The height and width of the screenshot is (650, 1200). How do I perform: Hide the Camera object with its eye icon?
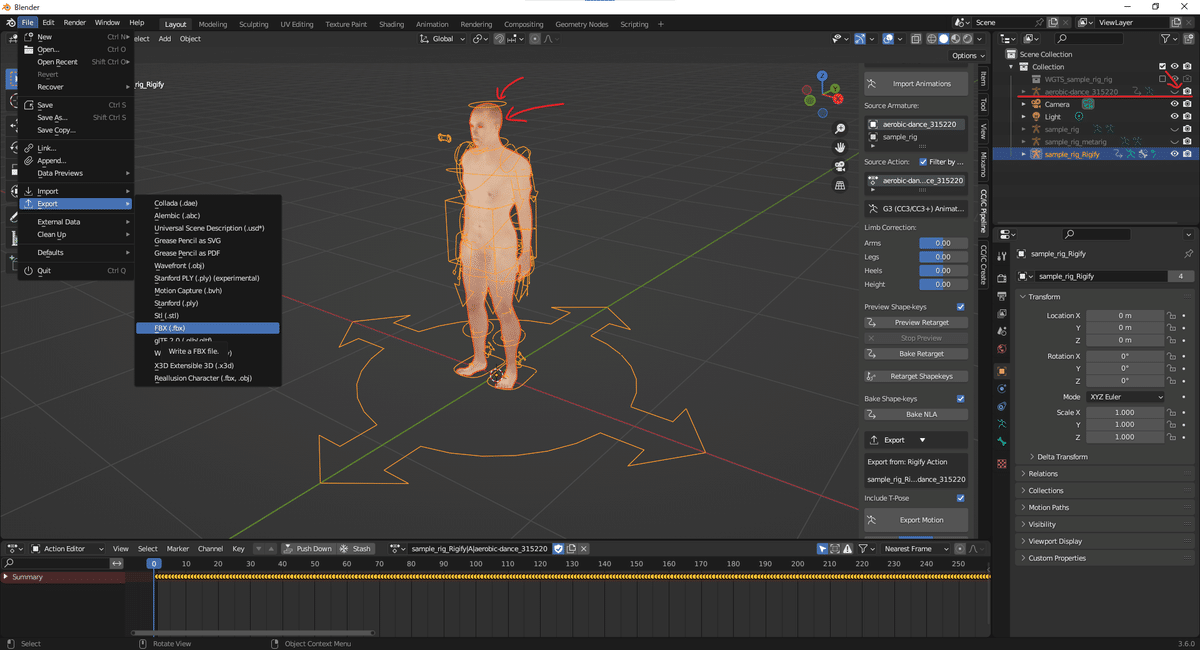[1174, 104]
